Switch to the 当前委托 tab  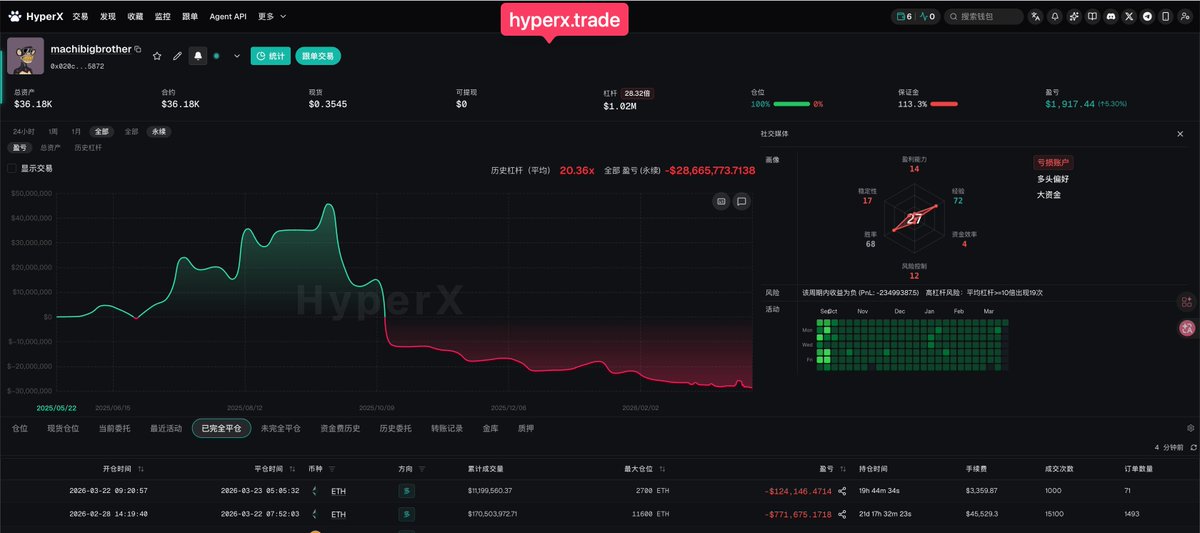[114, 428]
